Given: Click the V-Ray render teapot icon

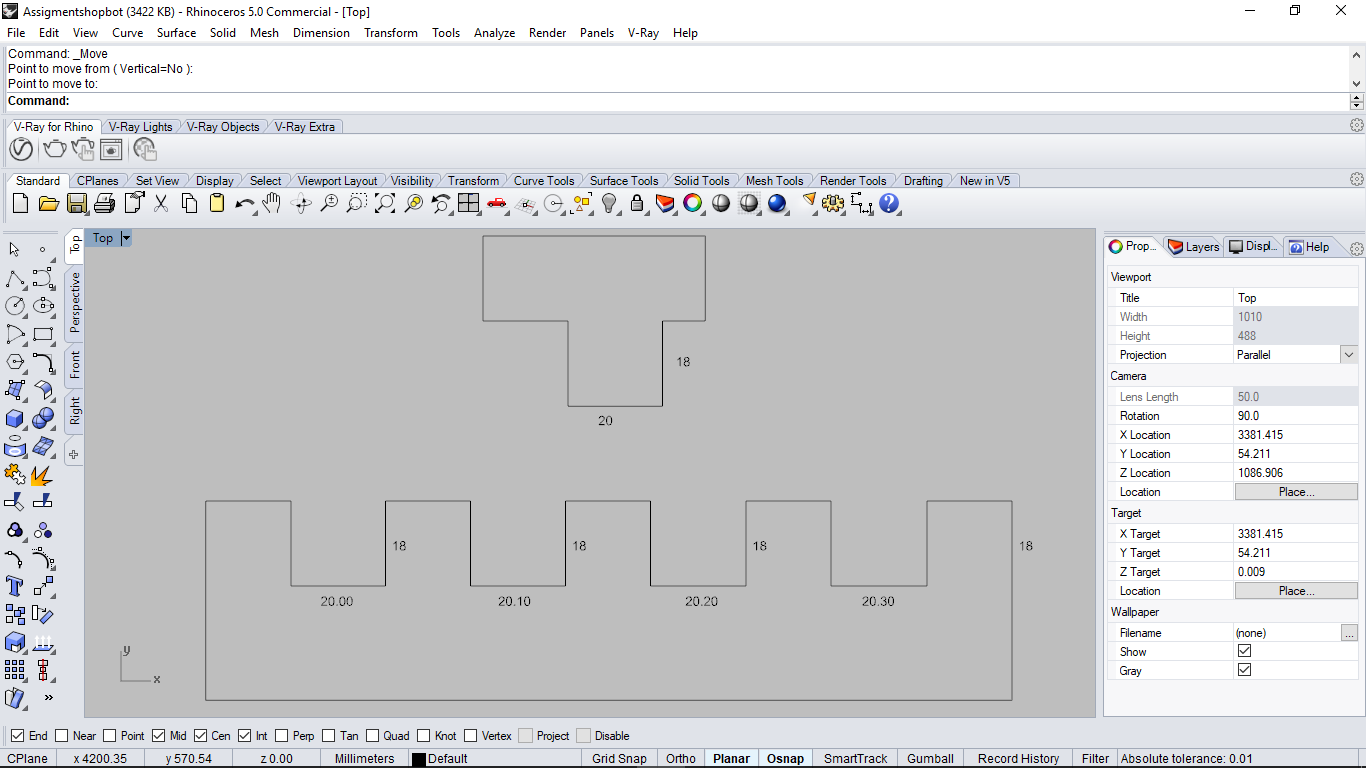Looking at the screenshot, I should tap(54, 149).
